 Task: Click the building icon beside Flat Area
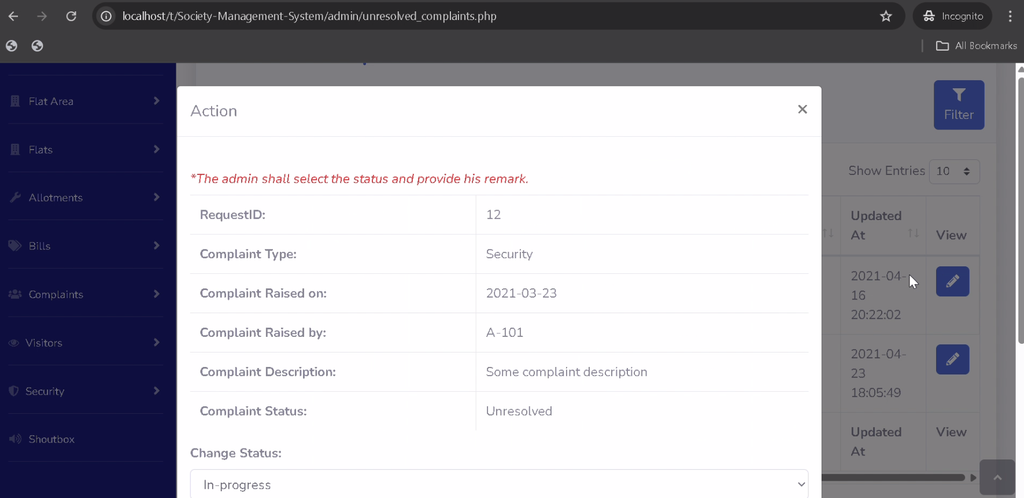point(14,101)
